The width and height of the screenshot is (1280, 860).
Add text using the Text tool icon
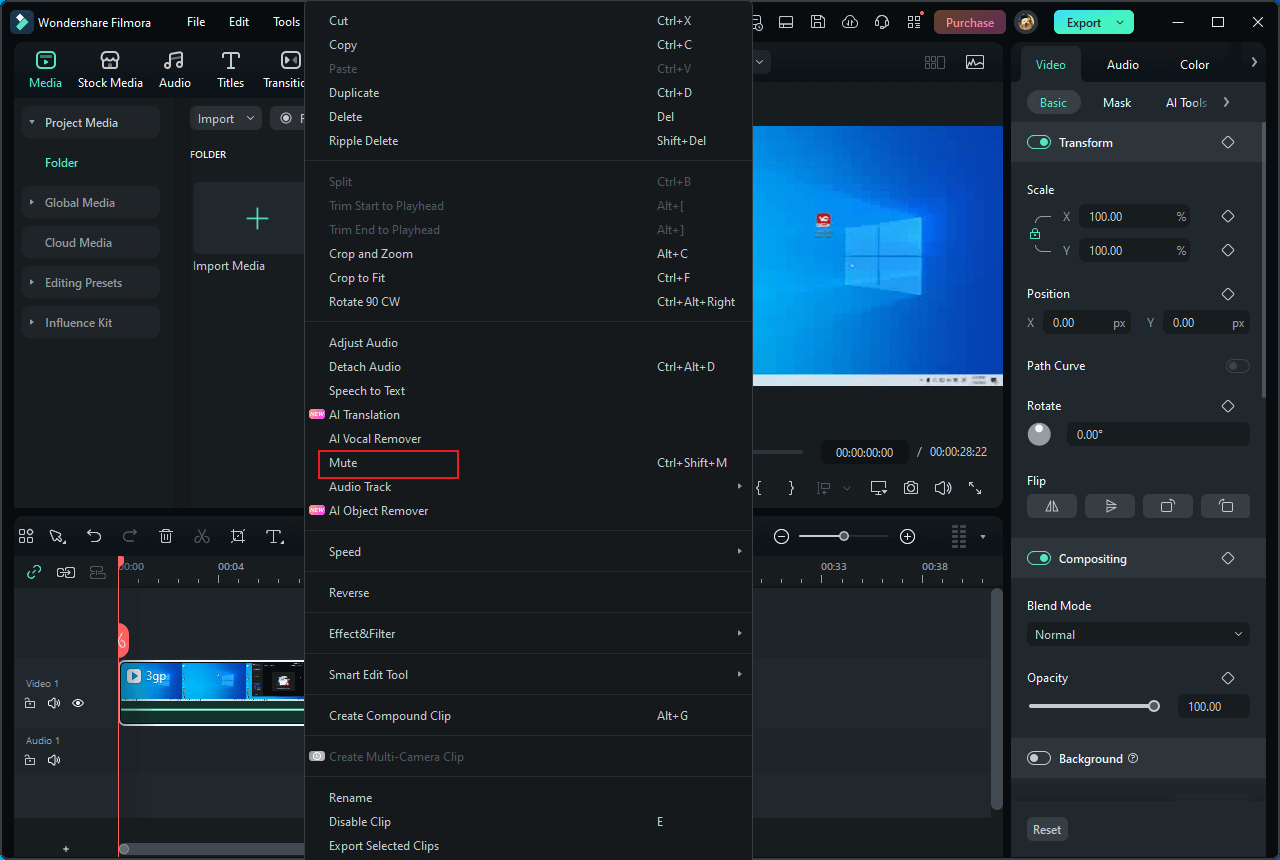[x=274, y=536]
